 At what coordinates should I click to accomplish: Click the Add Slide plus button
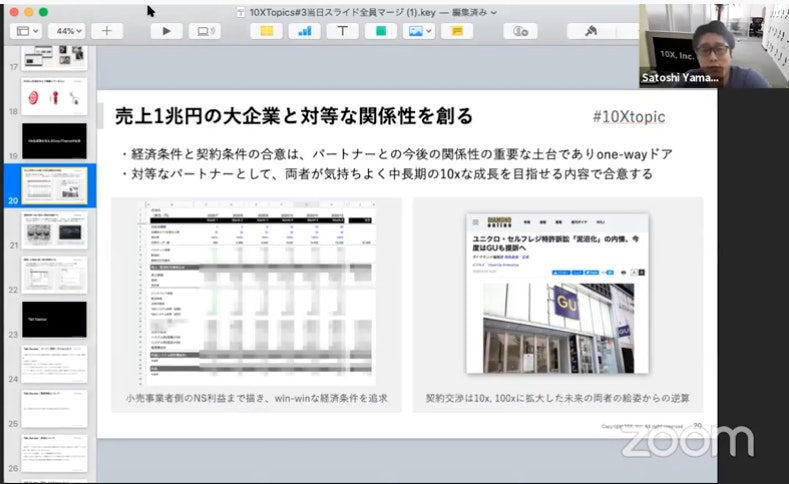pos(107,31)
